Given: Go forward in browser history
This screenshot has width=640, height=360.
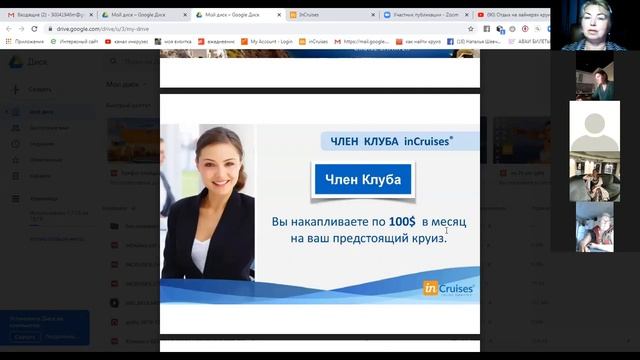Looking at the screenshot, I should coord(22,29).
